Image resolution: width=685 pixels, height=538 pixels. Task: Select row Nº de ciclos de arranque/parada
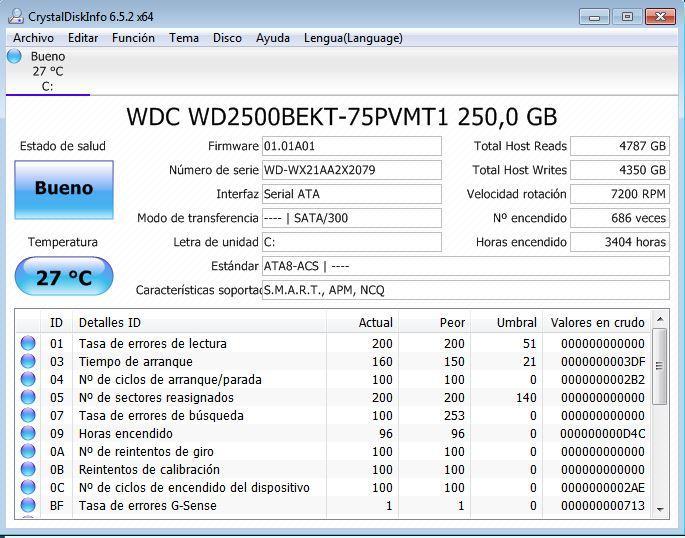tap(333, 379)
